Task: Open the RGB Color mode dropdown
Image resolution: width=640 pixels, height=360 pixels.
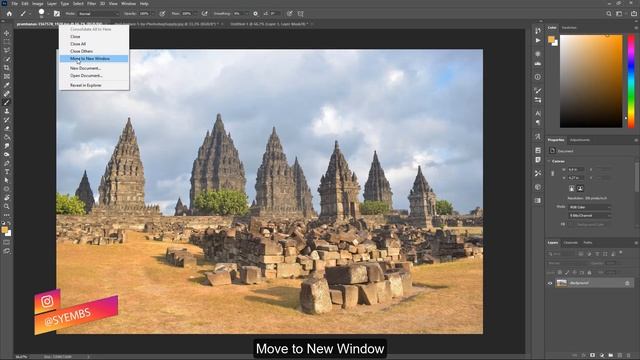Action: [590, 207]
